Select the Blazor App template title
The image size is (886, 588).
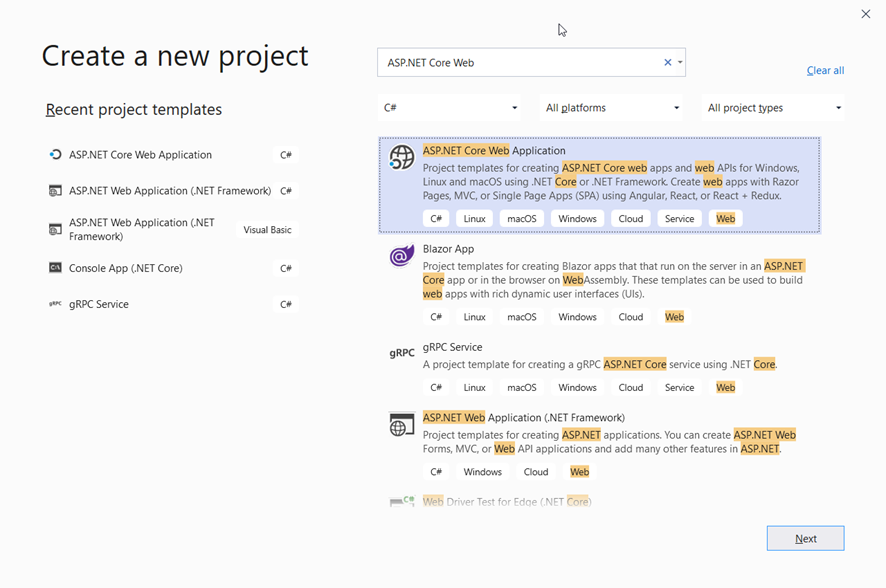[x=448, y=249]
